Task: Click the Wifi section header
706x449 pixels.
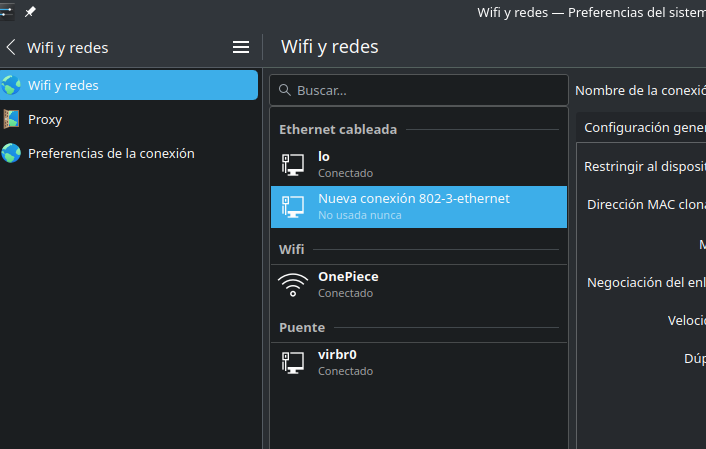Action: pyautogui.click(x=292, y=249)
